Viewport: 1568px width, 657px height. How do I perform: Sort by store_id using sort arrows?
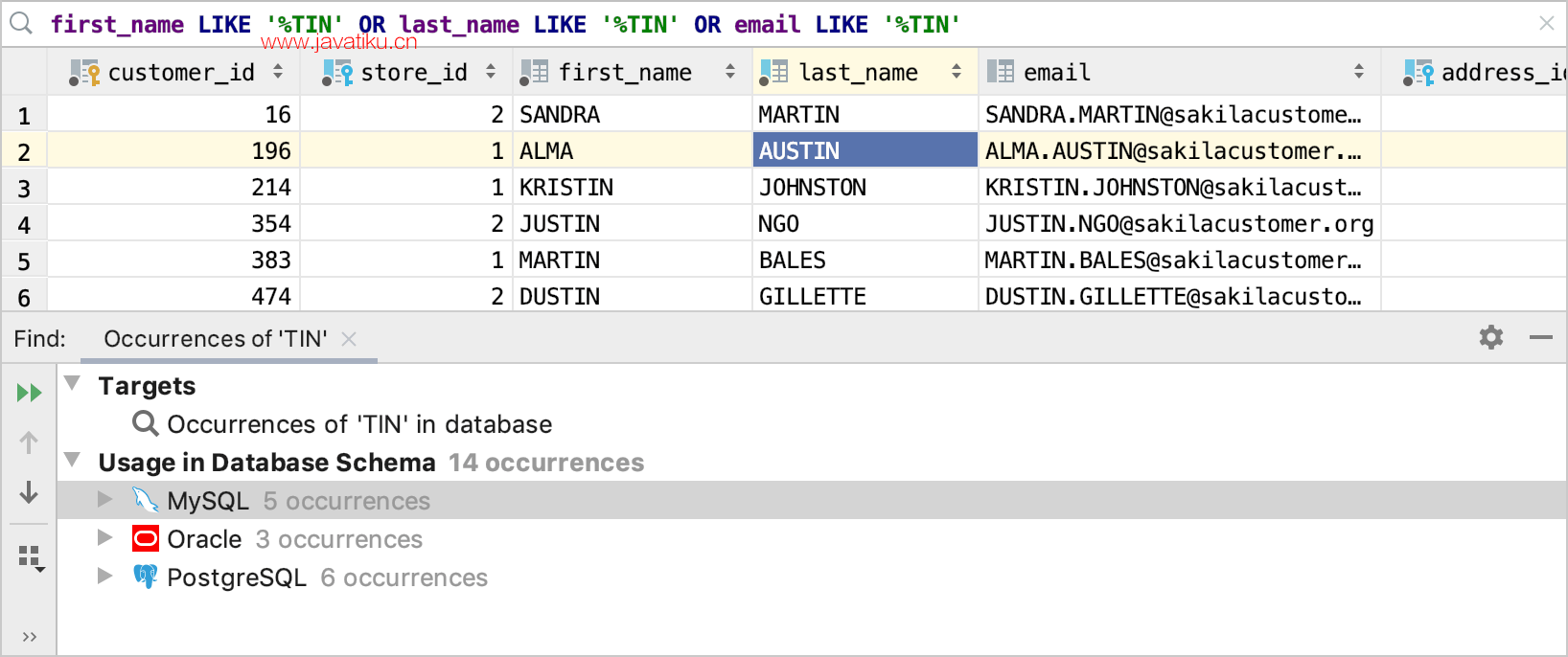point(491,72)
